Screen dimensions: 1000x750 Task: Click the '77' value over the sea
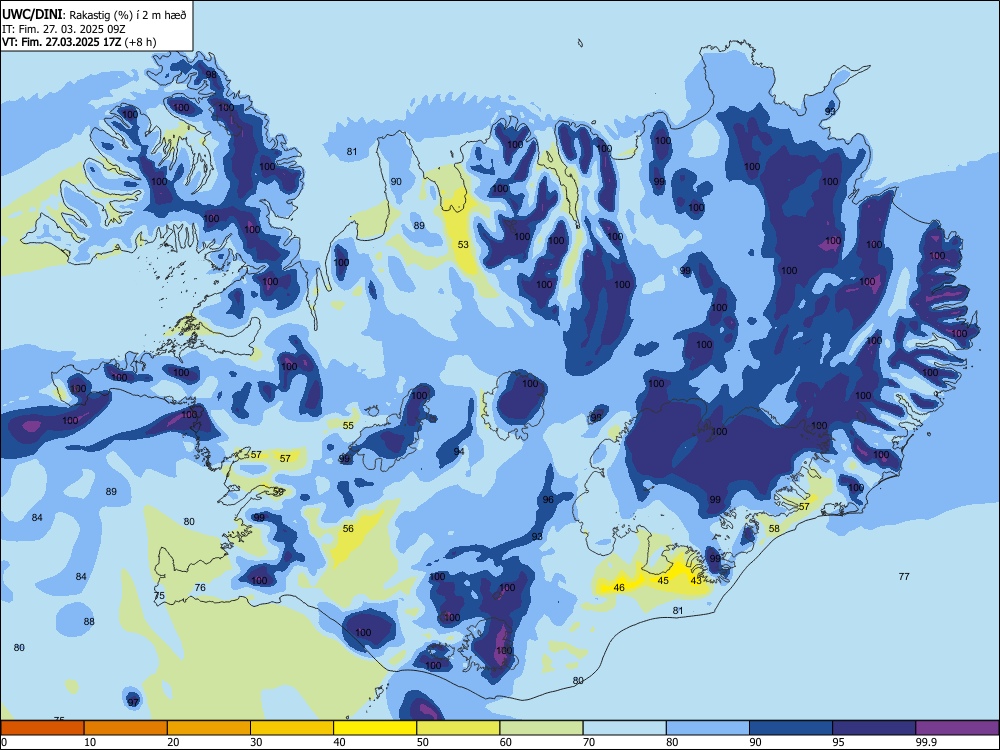904,577
